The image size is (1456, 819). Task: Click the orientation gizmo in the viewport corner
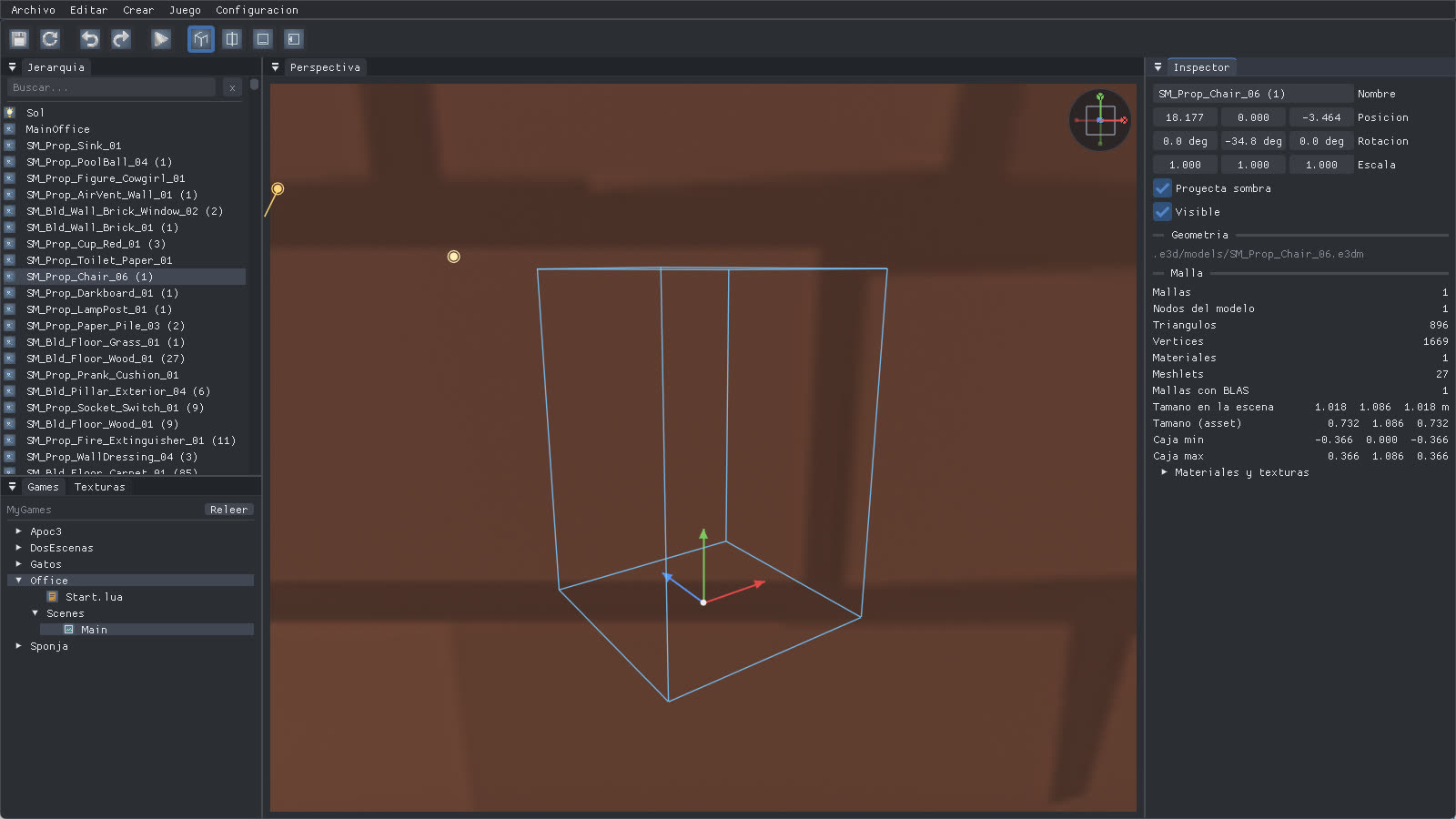tap(1100, 120)
